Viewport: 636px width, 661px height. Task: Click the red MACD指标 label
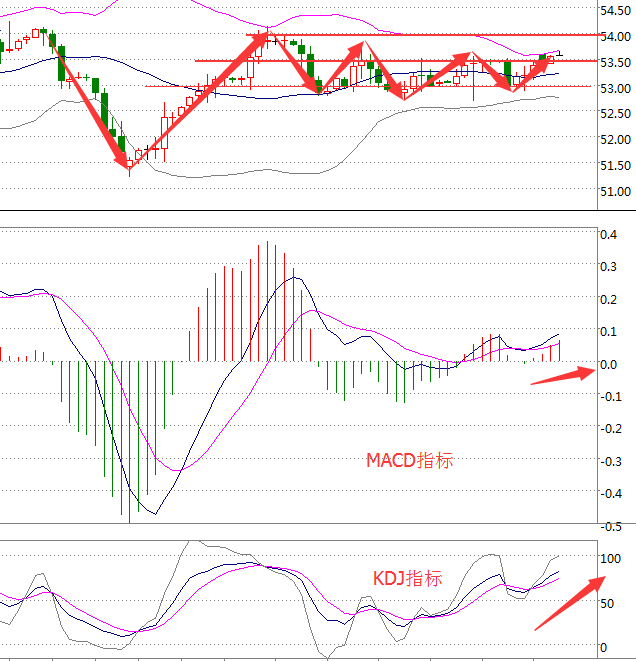point(409,460)
